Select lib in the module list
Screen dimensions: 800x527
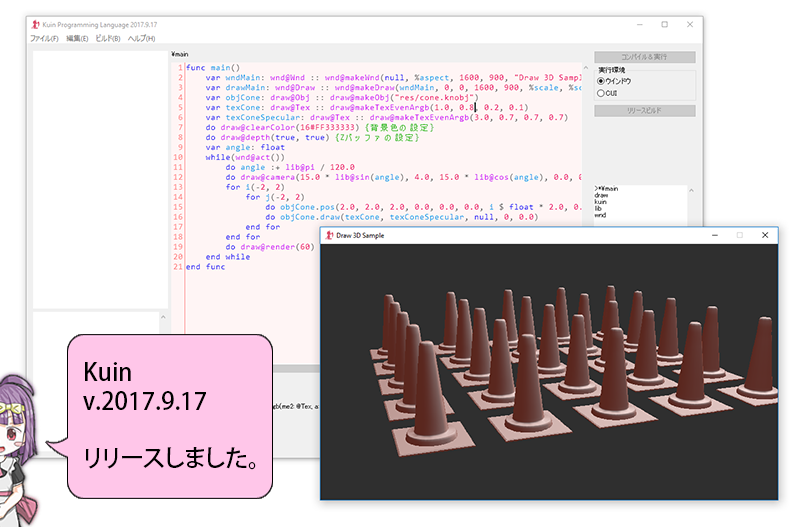pos(598,208)
